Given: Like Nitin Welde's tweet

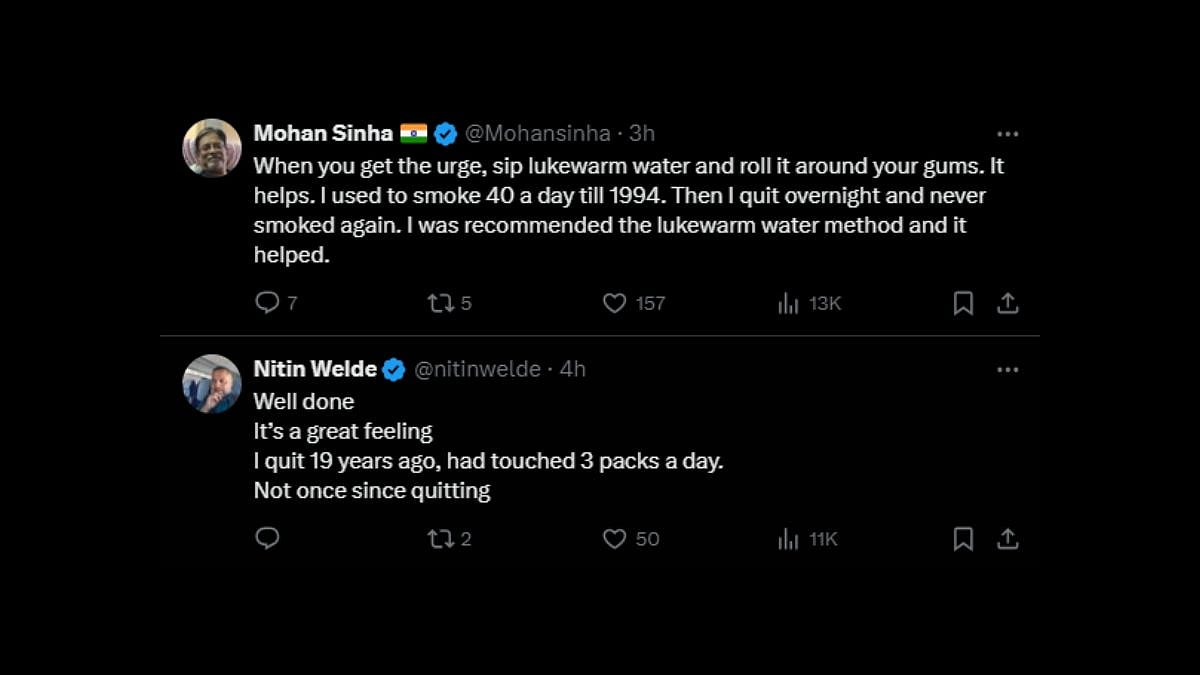Looking at the screenshot, I should tap(614, 539).
